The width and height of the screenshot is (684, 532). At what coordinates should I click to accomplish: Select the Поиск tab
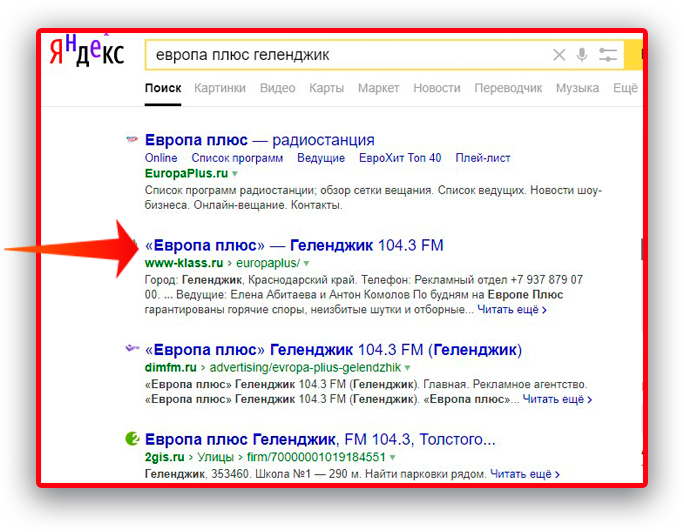coord(163,88)
